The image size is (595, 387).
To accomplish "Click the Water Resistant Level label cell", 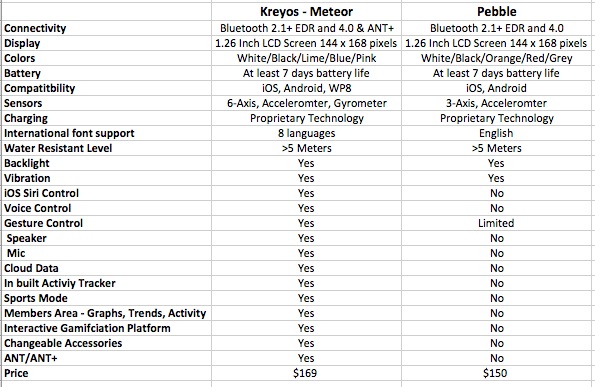I will click(107, 148).
